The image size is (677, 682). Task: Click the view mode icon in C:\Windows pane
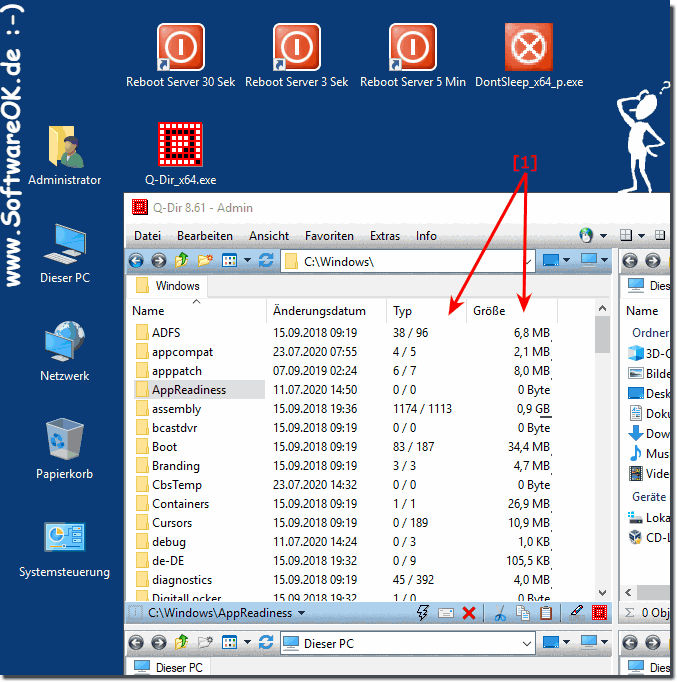tap(229, 261)
